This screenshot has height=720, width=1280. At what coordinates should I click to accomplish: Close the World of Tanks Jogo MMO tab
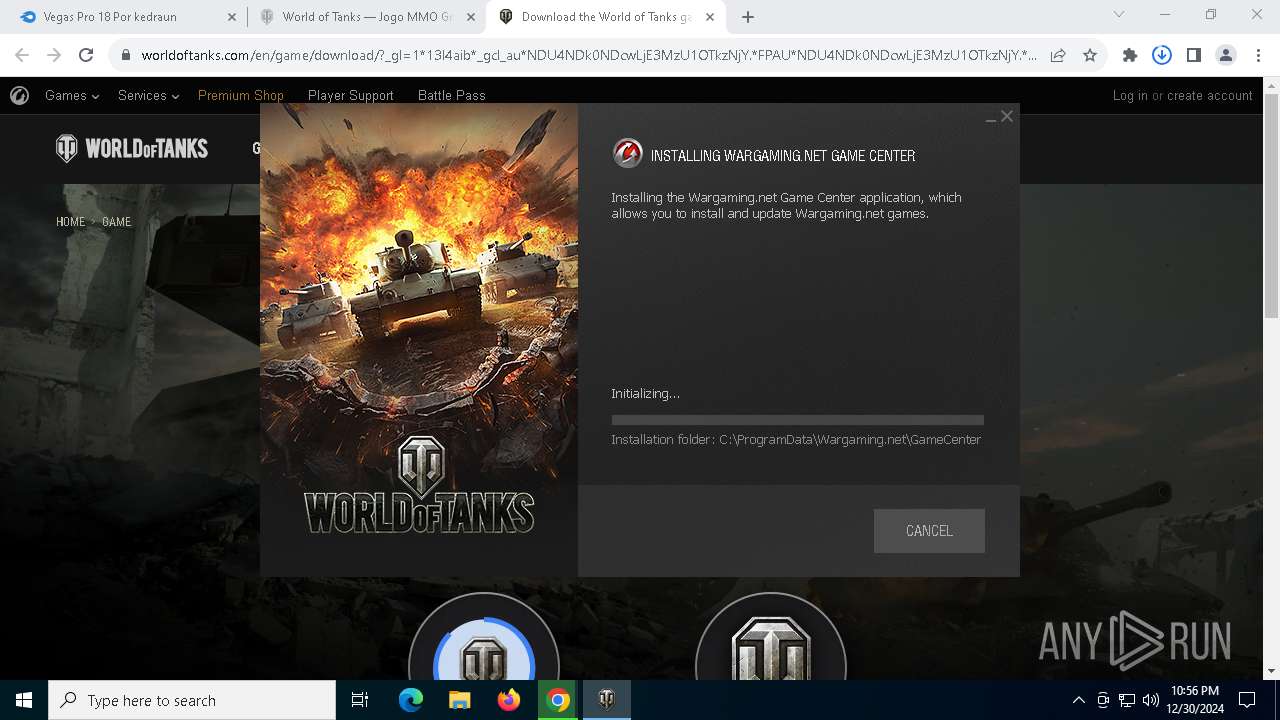point(471,17)
